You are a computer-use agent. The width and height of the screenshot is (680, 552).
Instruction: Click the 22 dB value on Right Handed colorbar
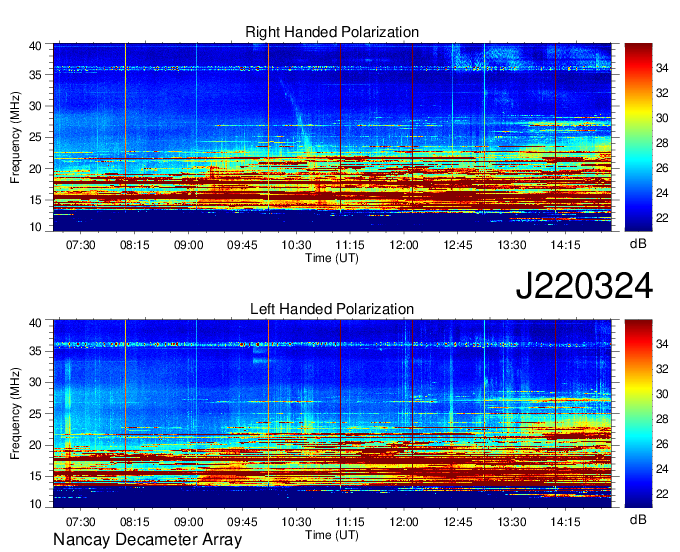point(662,218)
